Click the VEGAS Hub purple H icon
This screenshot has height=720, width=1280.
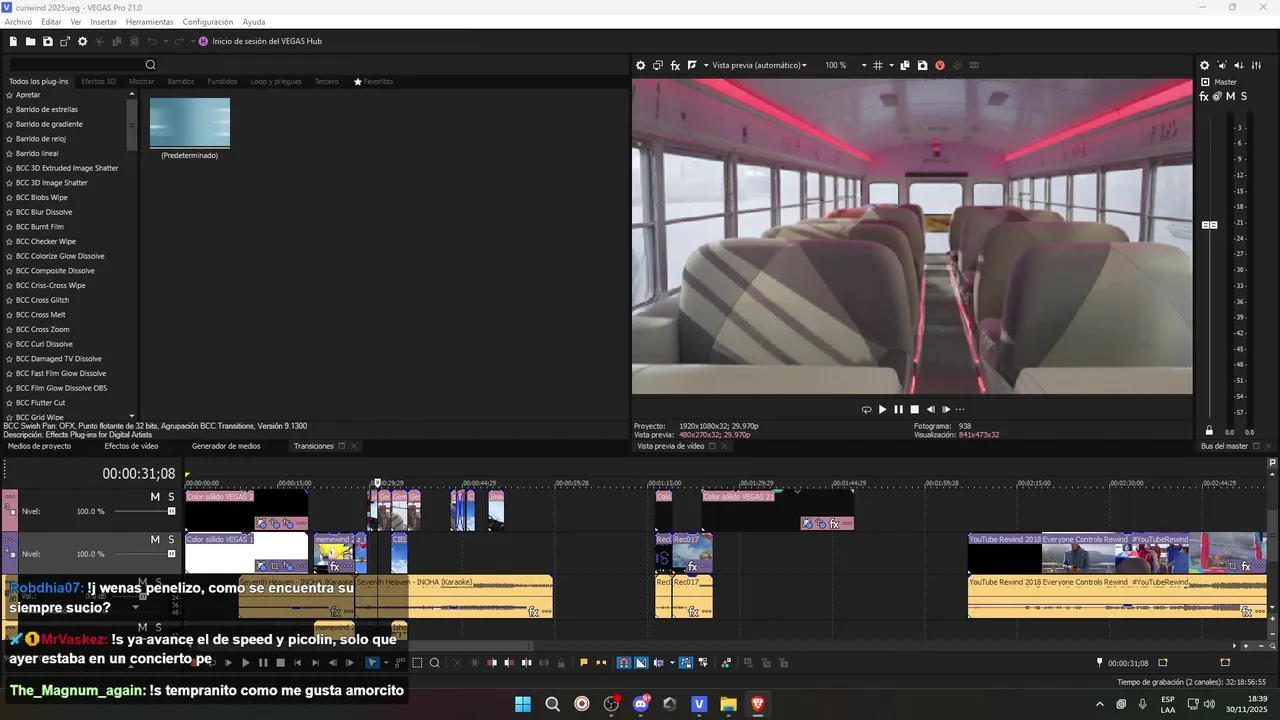(203, 42)
